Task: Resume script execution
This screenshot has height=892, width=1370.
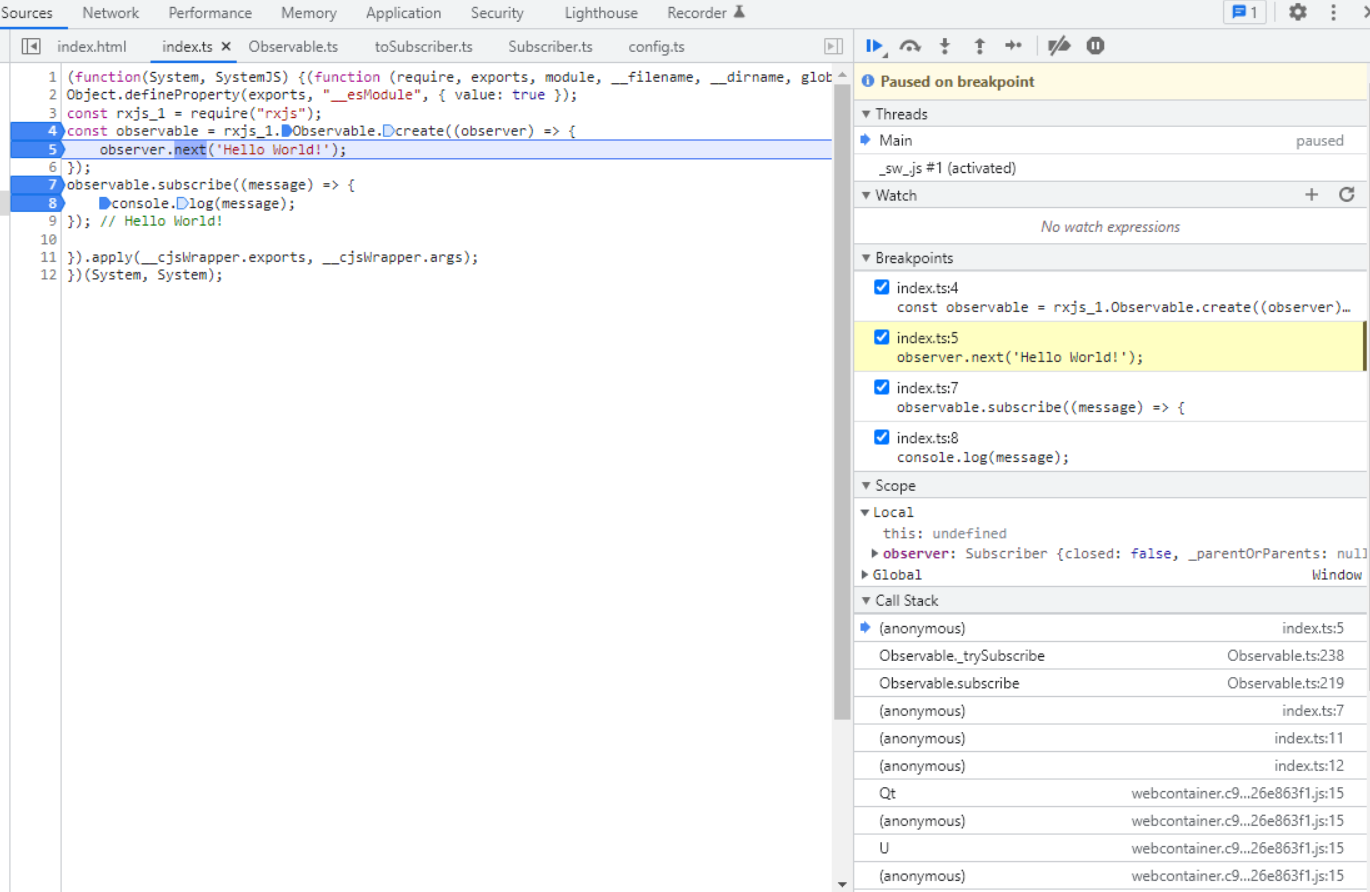Action: coord(874,46)
